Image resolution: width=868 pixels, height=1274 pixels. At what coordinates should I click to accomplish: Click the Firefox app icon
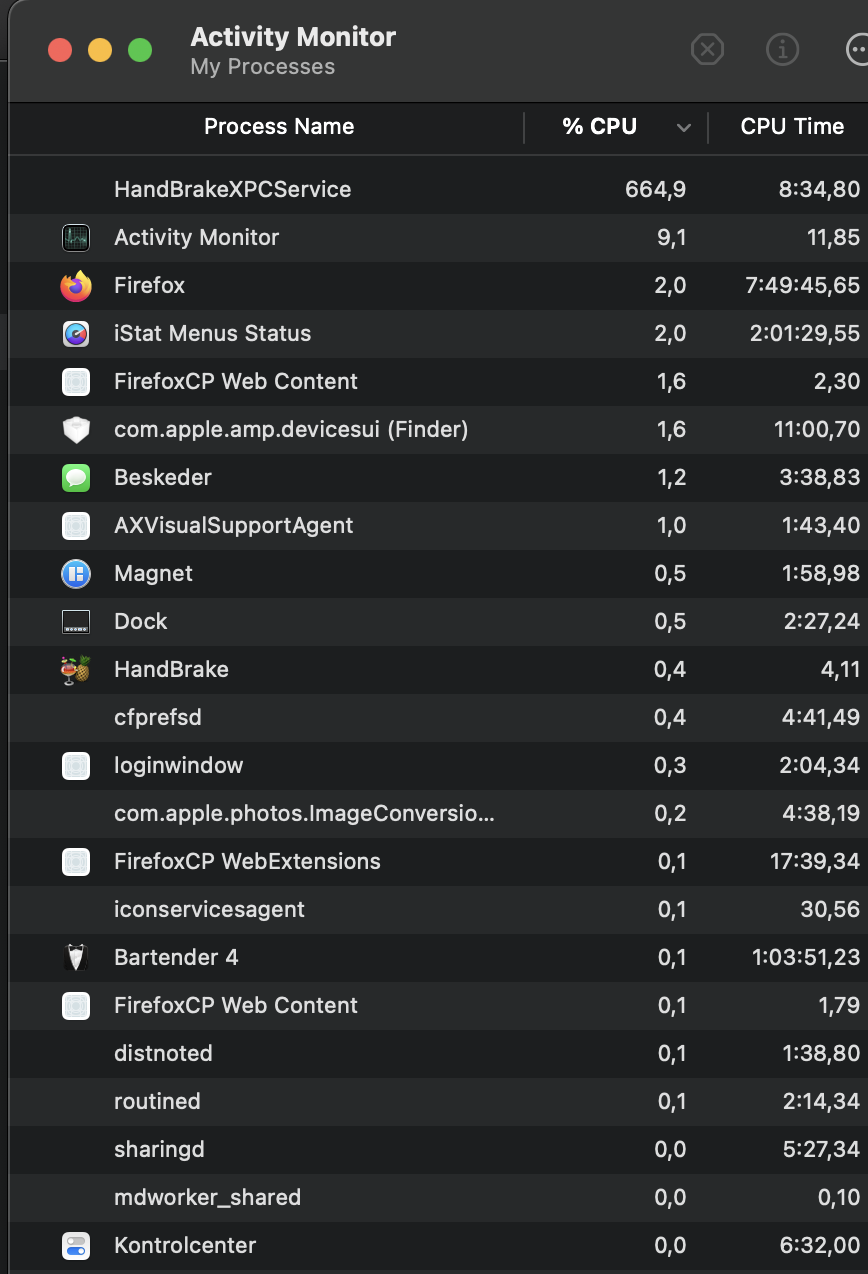[x=76, y=286]
